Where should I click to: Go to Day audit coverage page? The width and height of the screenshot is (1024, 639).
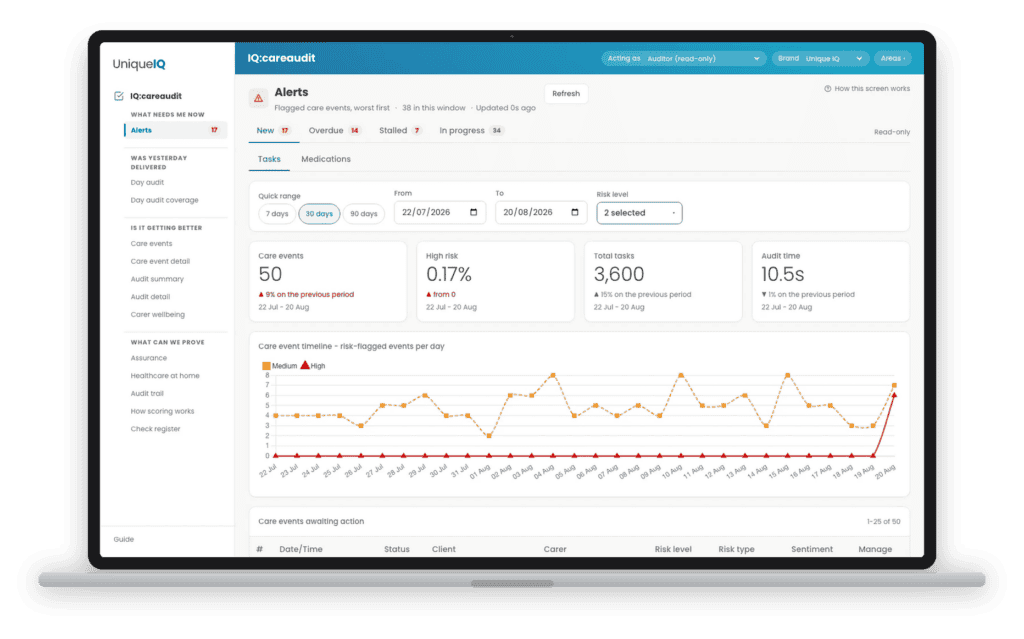165,201
